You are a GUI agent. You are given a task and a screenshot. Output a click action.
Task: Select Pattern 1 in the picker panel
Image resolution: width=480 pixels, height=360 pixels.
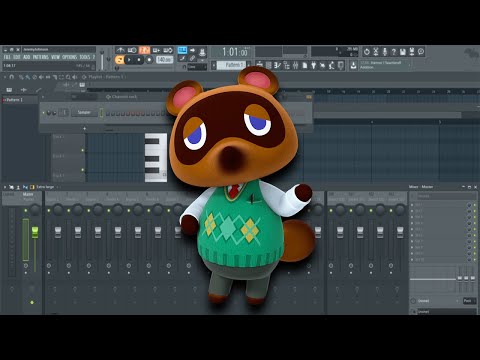coord(20,100)
